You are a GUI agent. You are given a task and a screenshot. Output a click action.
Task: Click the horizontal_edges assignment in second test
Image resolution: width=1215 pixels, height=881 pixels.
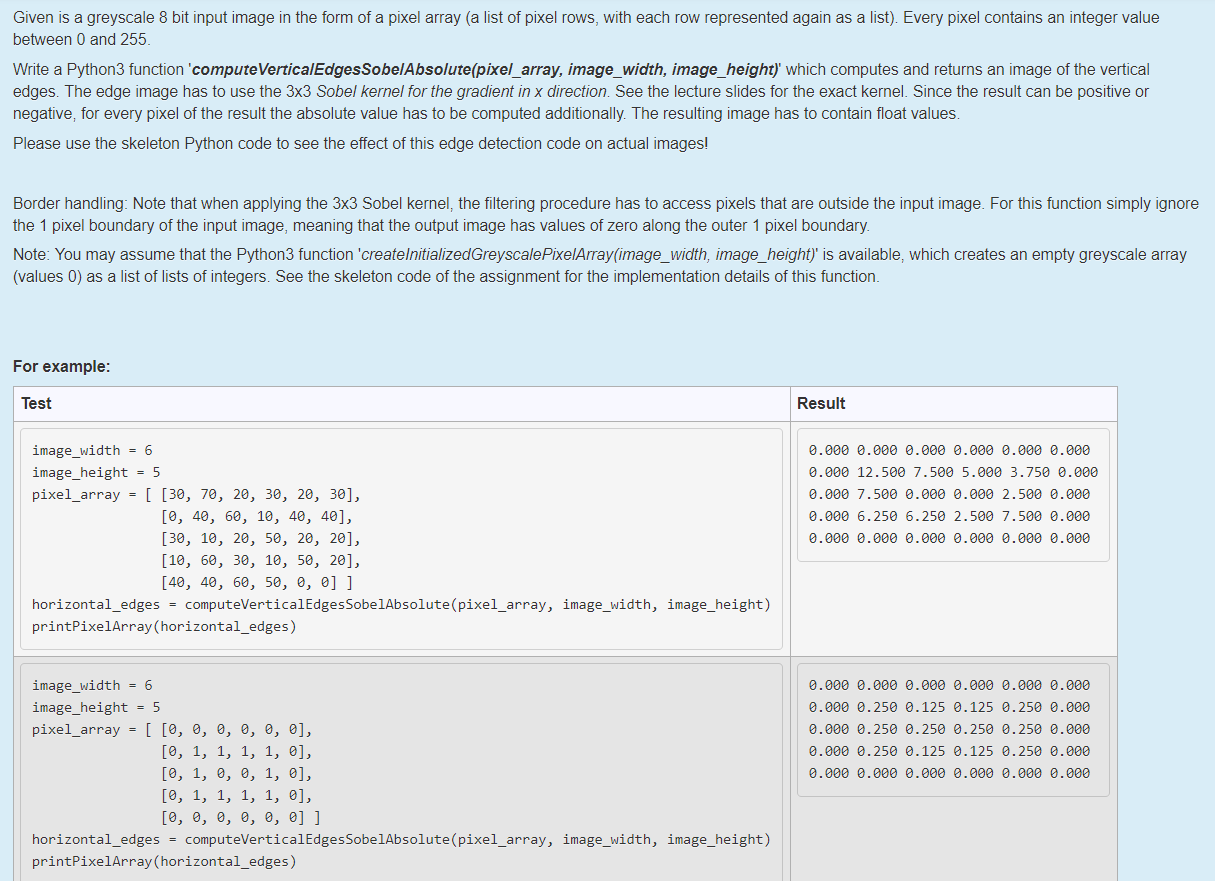click(400, 839)
